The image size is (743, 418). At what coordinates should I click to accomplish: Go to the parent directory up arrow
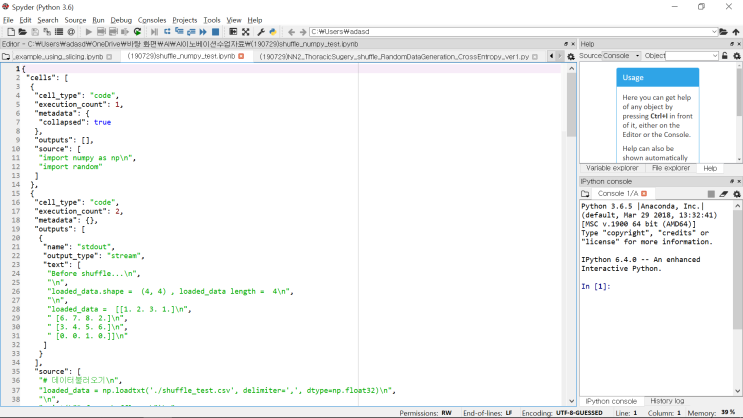(x=736, y=32)
